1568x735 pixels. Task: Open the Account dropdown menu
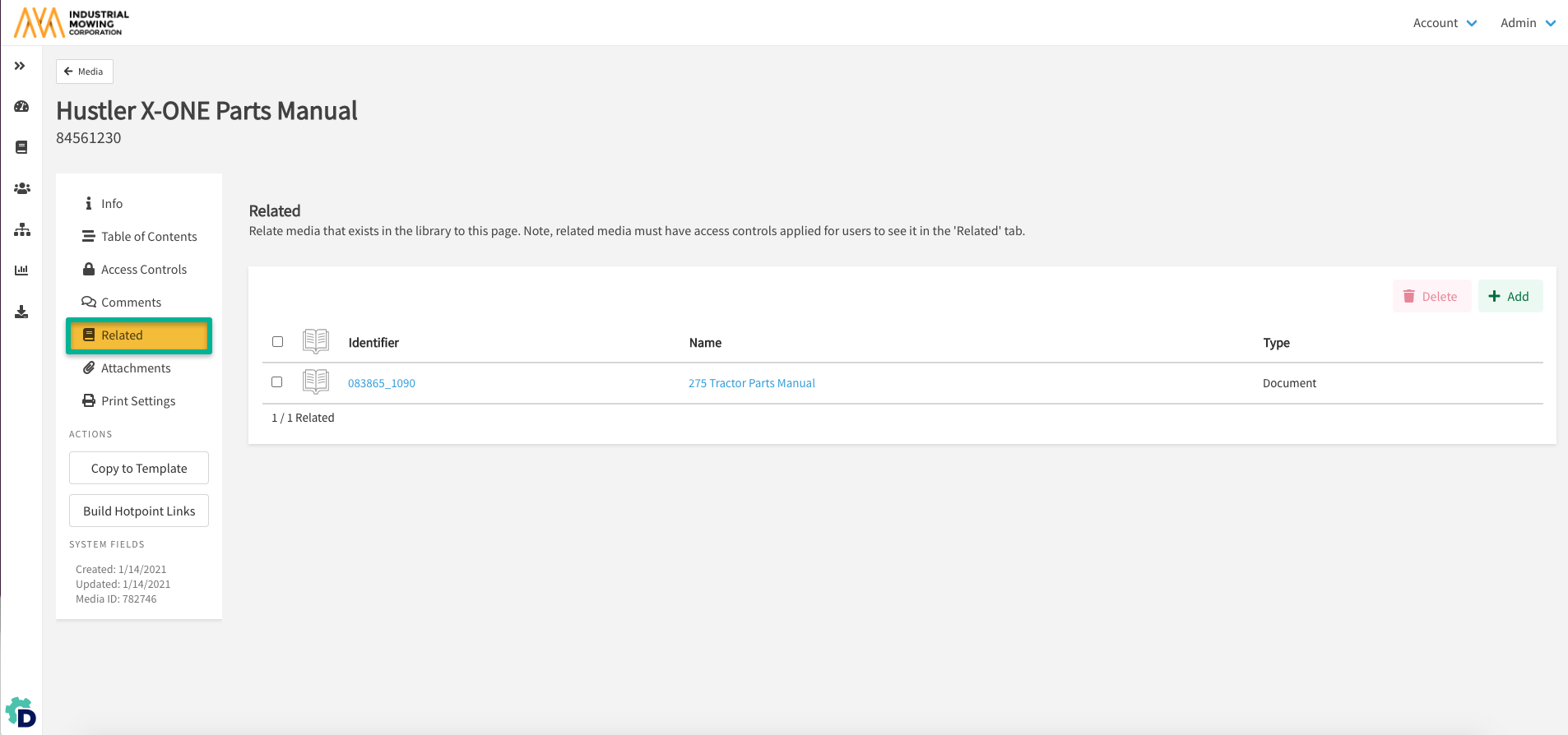click(x=1445, y=23)
